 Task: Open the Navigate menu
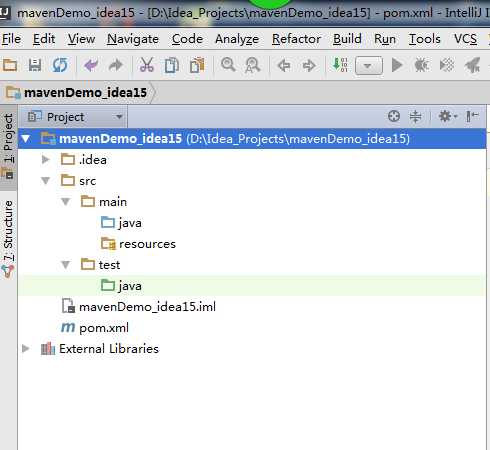click(x=133, y=39)
